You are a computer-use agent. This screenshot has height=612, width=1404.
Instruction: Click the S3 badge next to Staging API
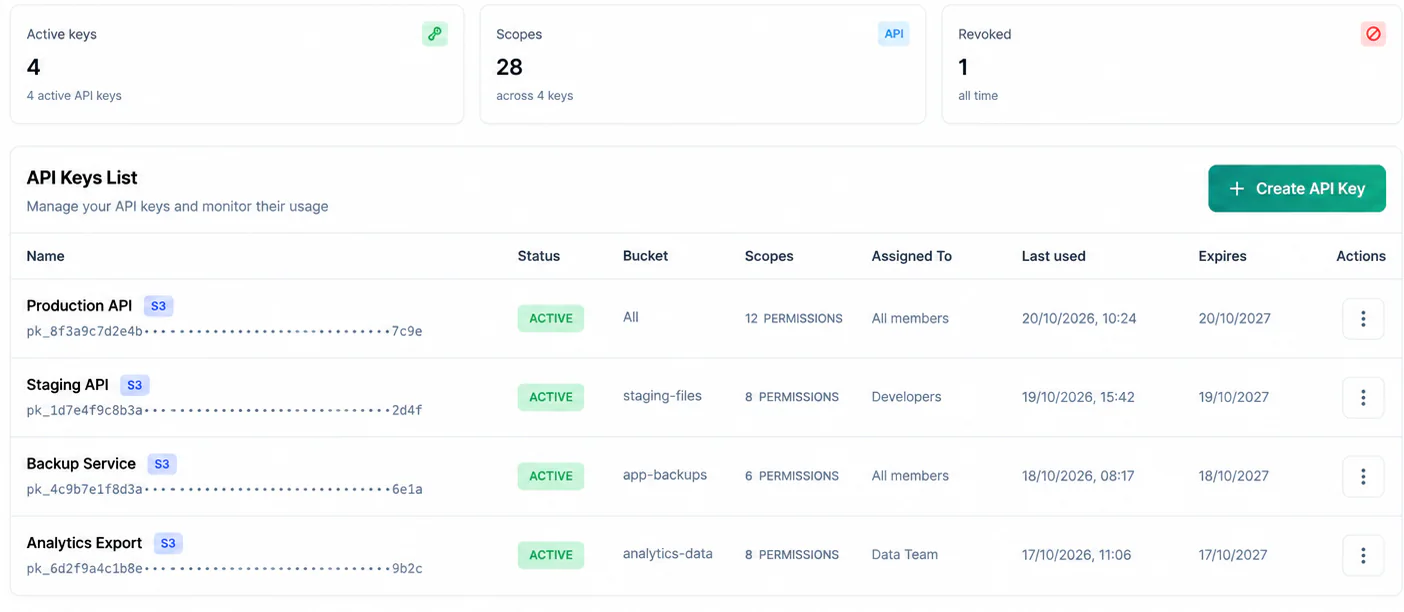click(x=134, y=385)
